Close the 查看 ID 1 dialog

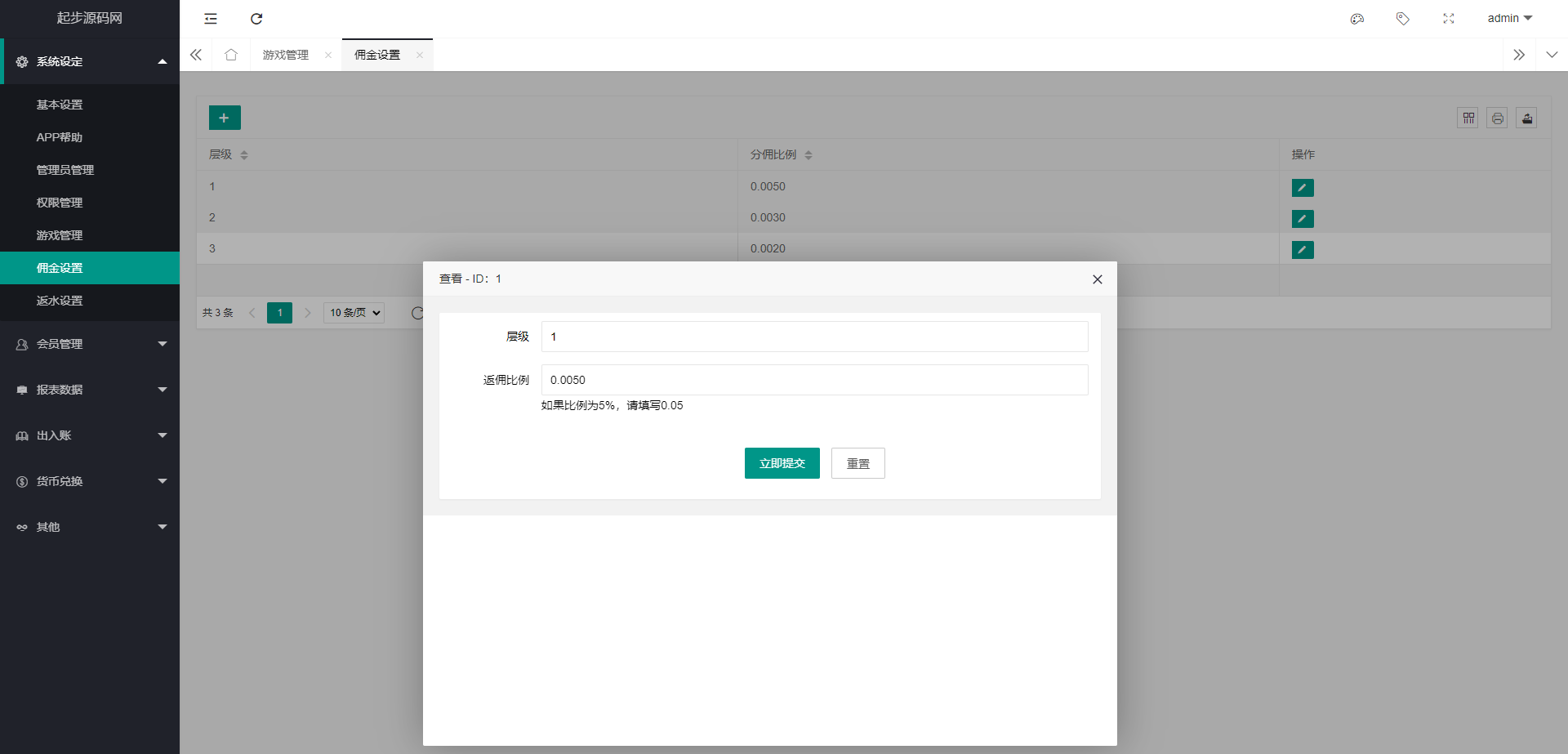point(1098,279)
